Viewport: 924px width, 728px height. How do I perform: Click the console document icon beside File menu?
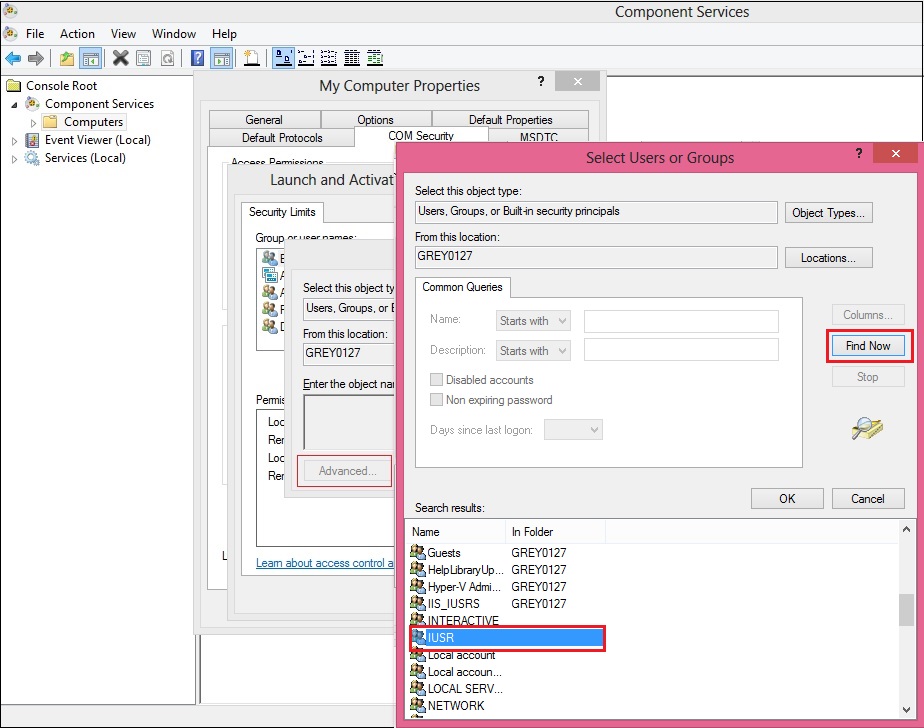click(x=10, y=34)
